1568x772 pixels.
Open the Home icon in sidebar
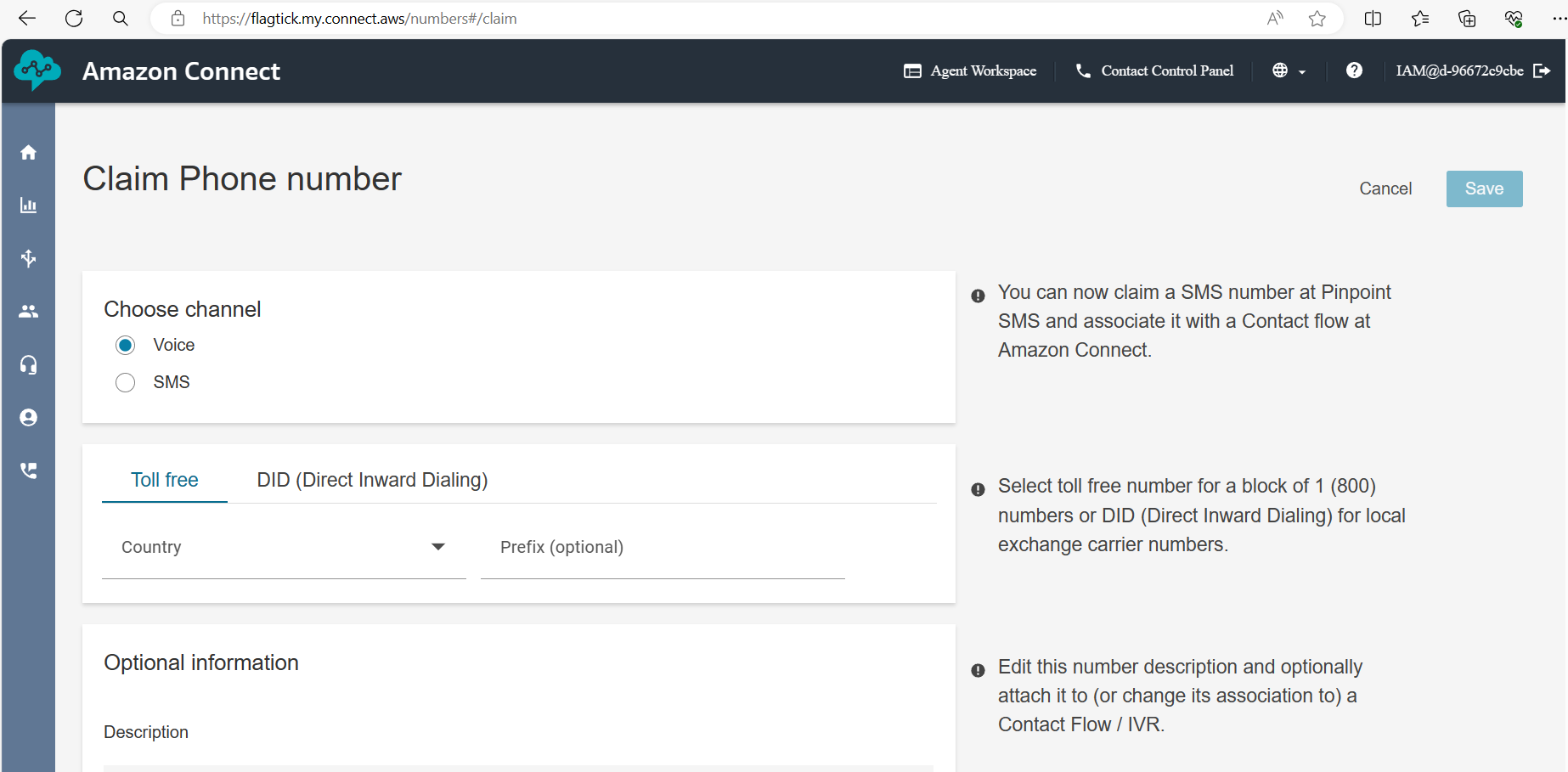tap(28, 153)
